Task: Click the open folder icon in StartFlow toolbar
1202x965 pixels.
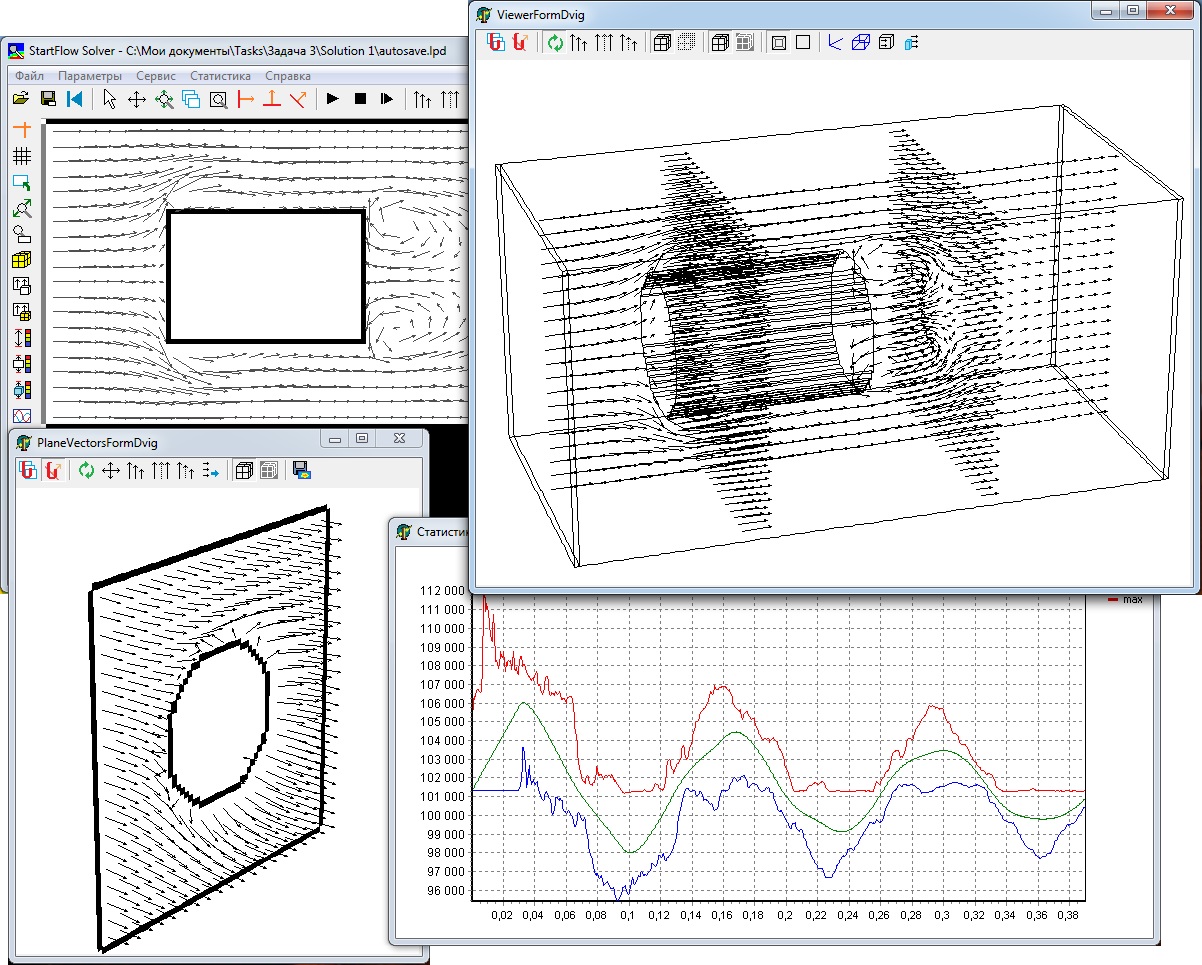Action: 21,99
